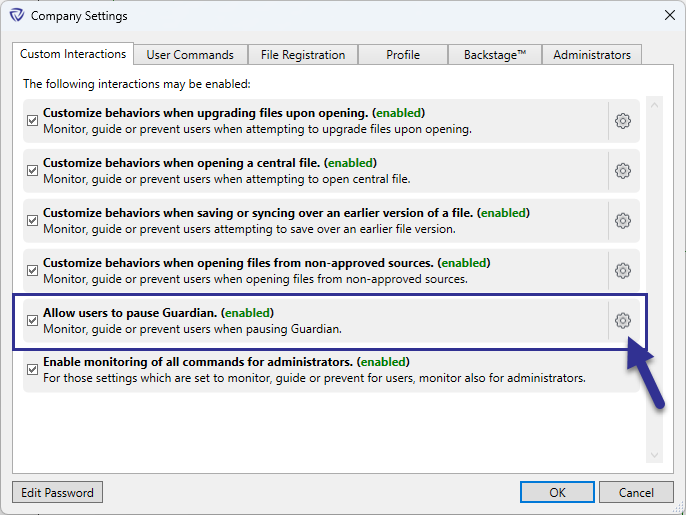Switch to the User Commands tab
The image size is (686, 515).
coord(190,55)
